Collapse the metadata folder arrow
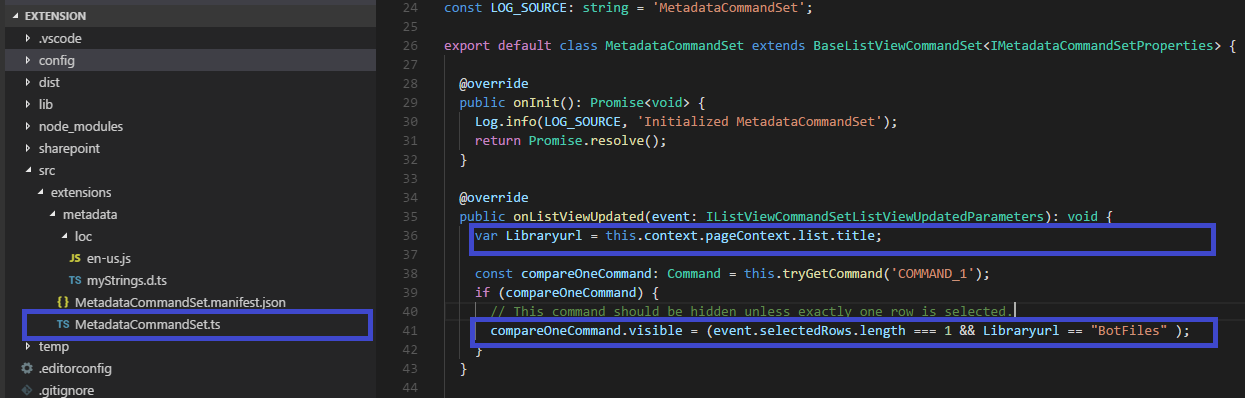 (52, 214)
